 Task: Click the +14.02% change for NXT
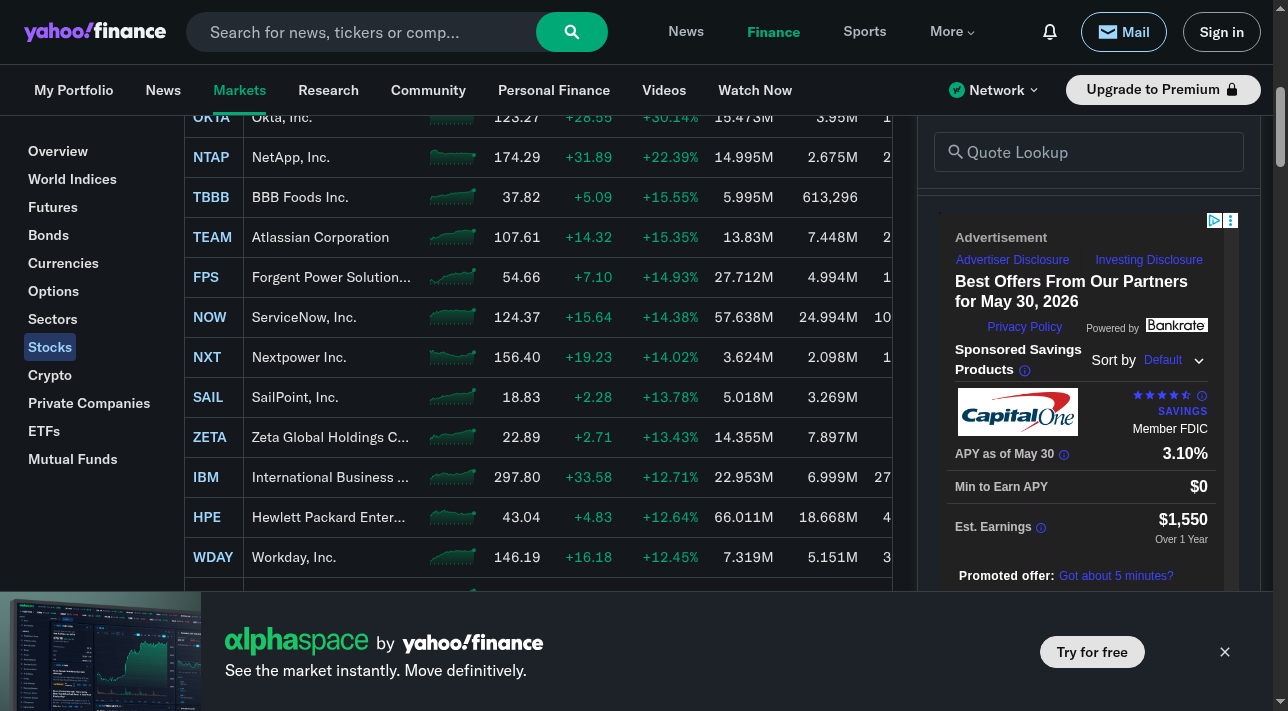[670, 357]
